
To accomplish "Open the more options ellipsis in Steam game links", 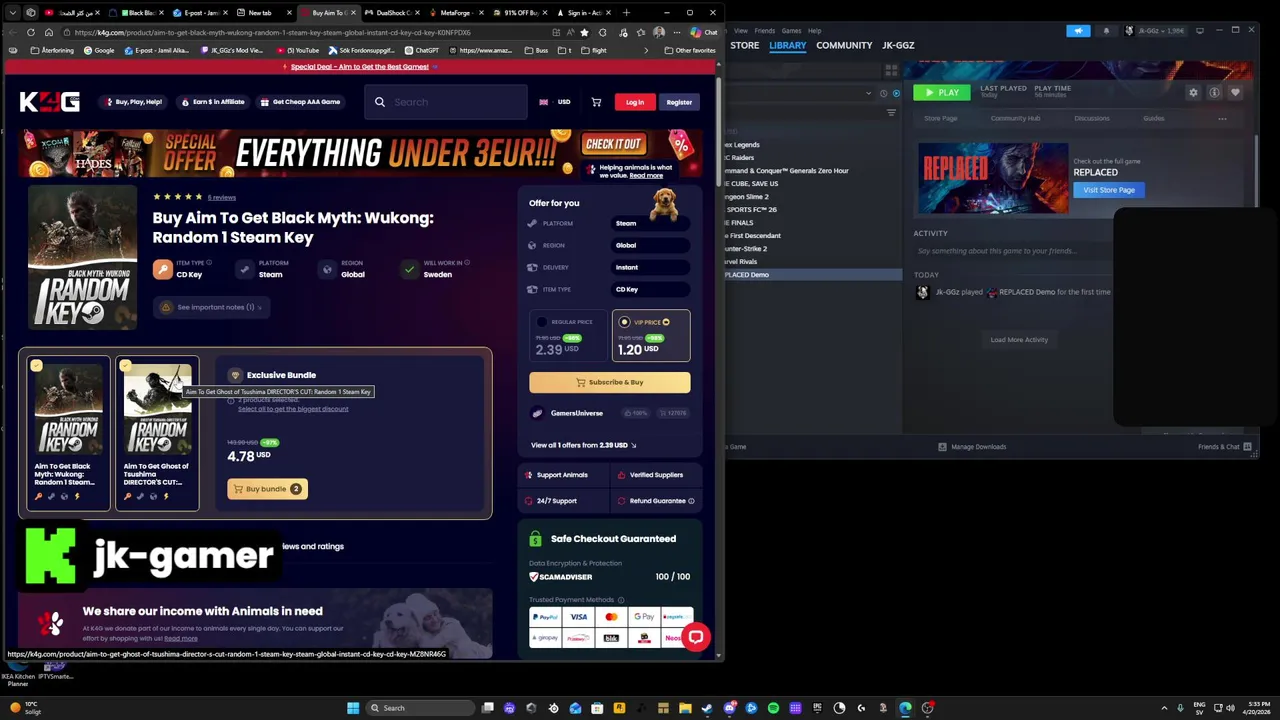I will click(1222, 118).
